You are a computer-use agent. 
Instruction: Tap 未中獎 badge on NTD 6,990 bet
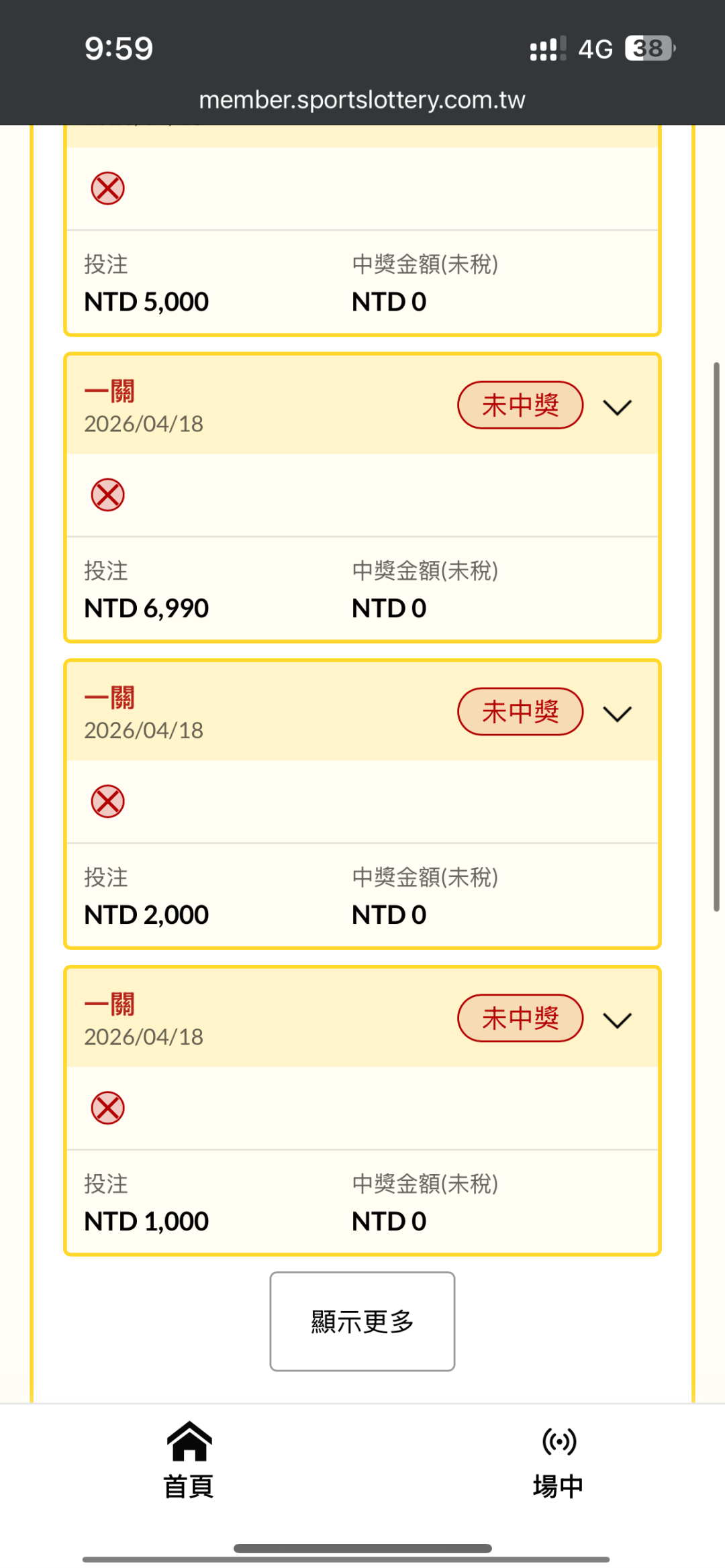coord(520,405)
